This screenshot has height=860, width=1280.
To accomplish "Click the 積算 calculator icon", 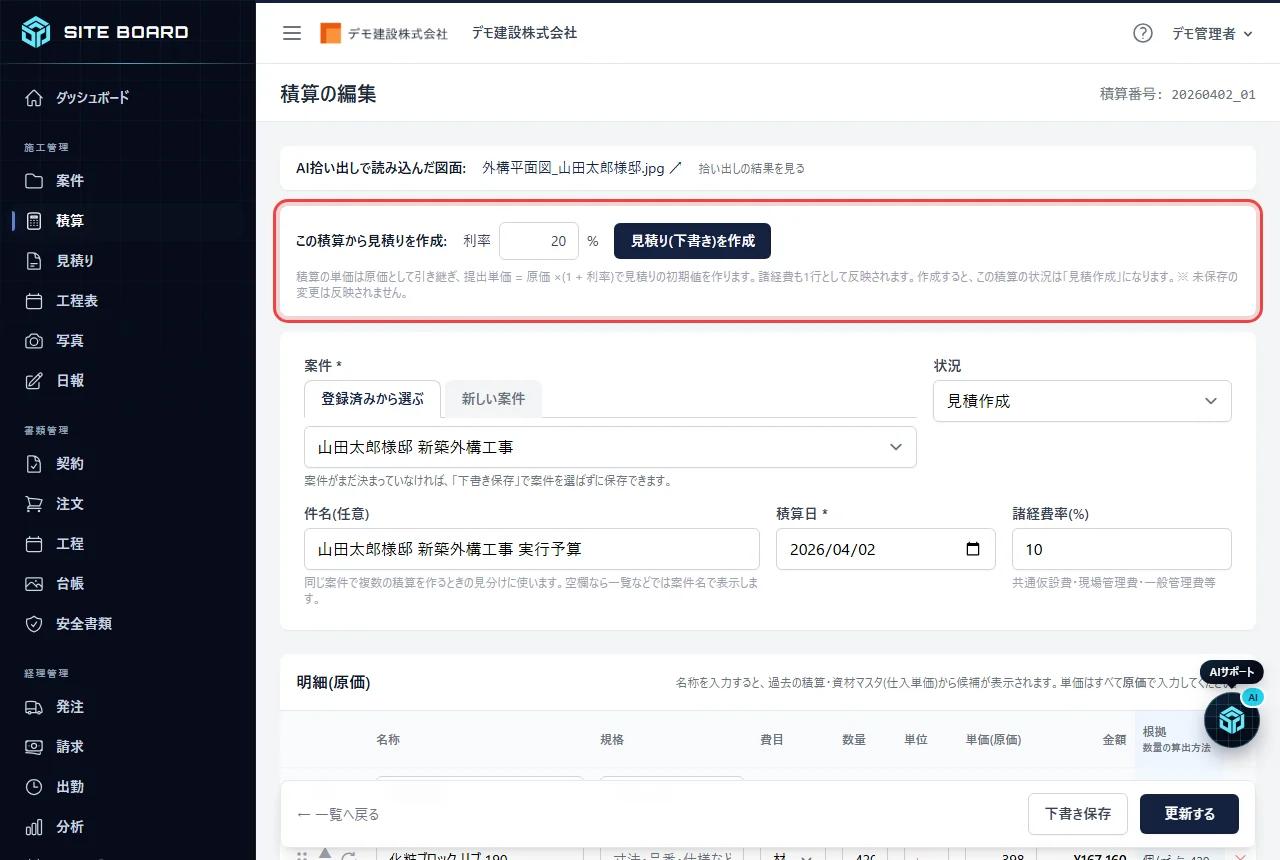I will [34, 221].
